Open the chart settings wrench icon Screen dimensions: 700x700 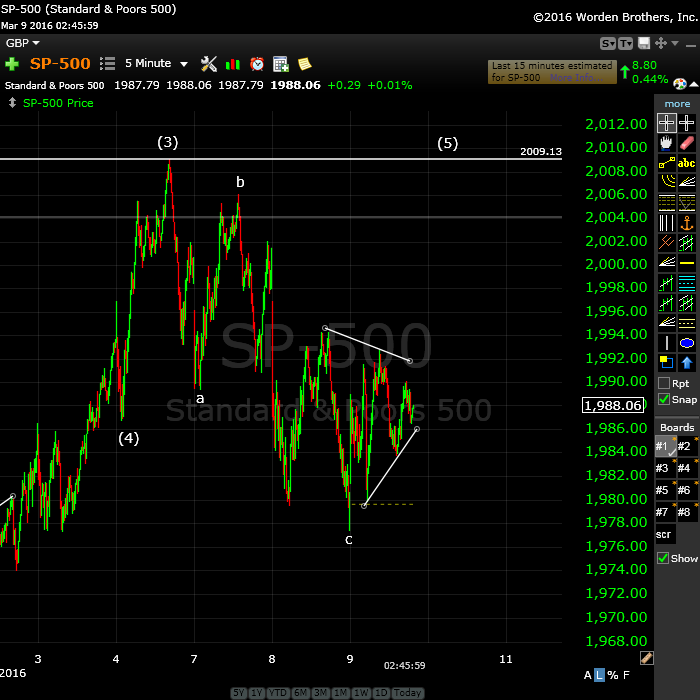click(208, 64)
